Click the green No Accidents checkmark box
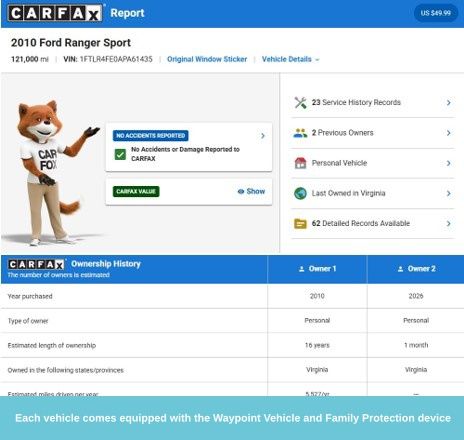The image size is (464, 440). tap(120, 154)
